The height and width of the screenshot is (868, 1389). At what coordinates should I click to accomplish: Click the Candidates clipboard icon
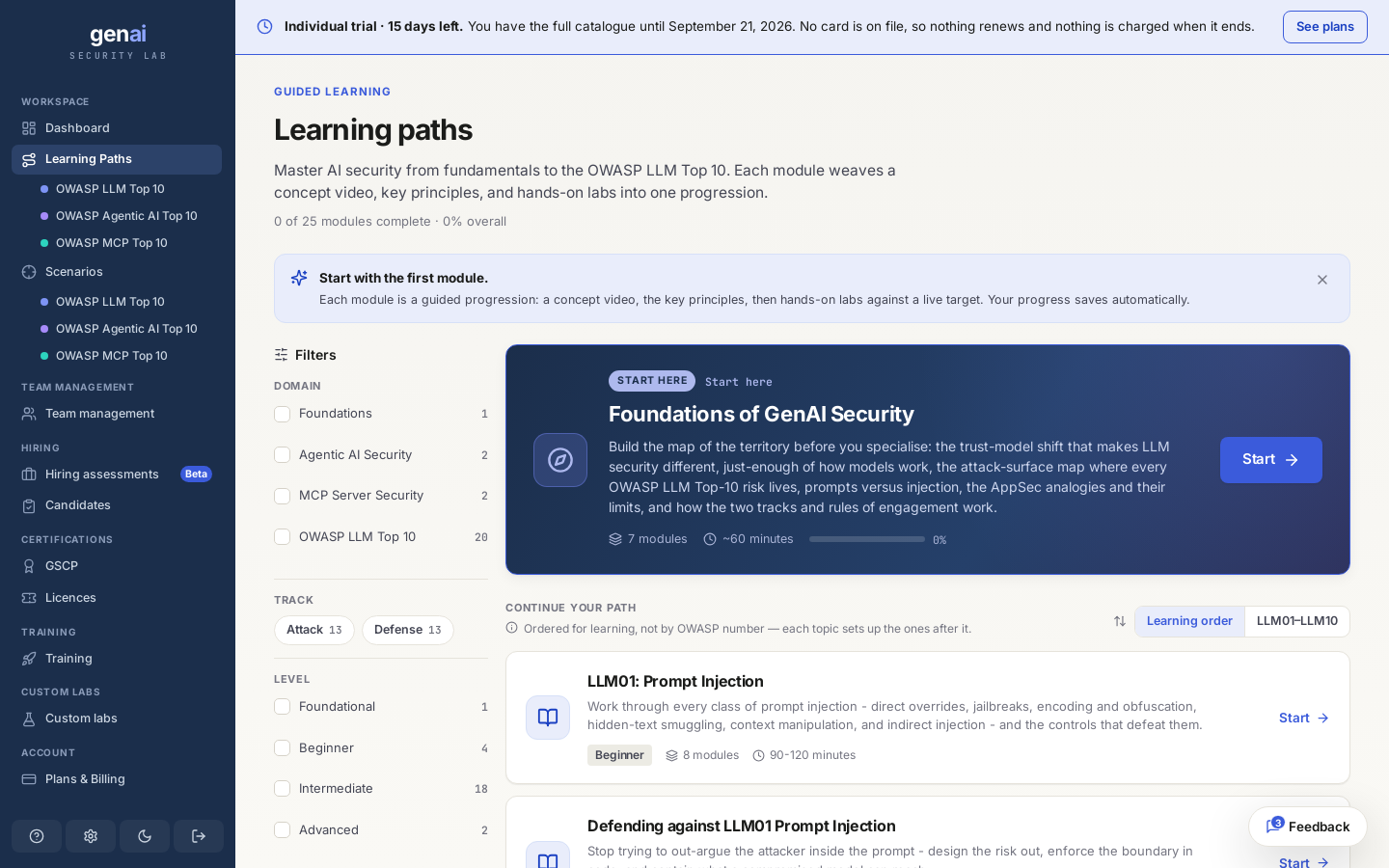(x=29, y=505)
